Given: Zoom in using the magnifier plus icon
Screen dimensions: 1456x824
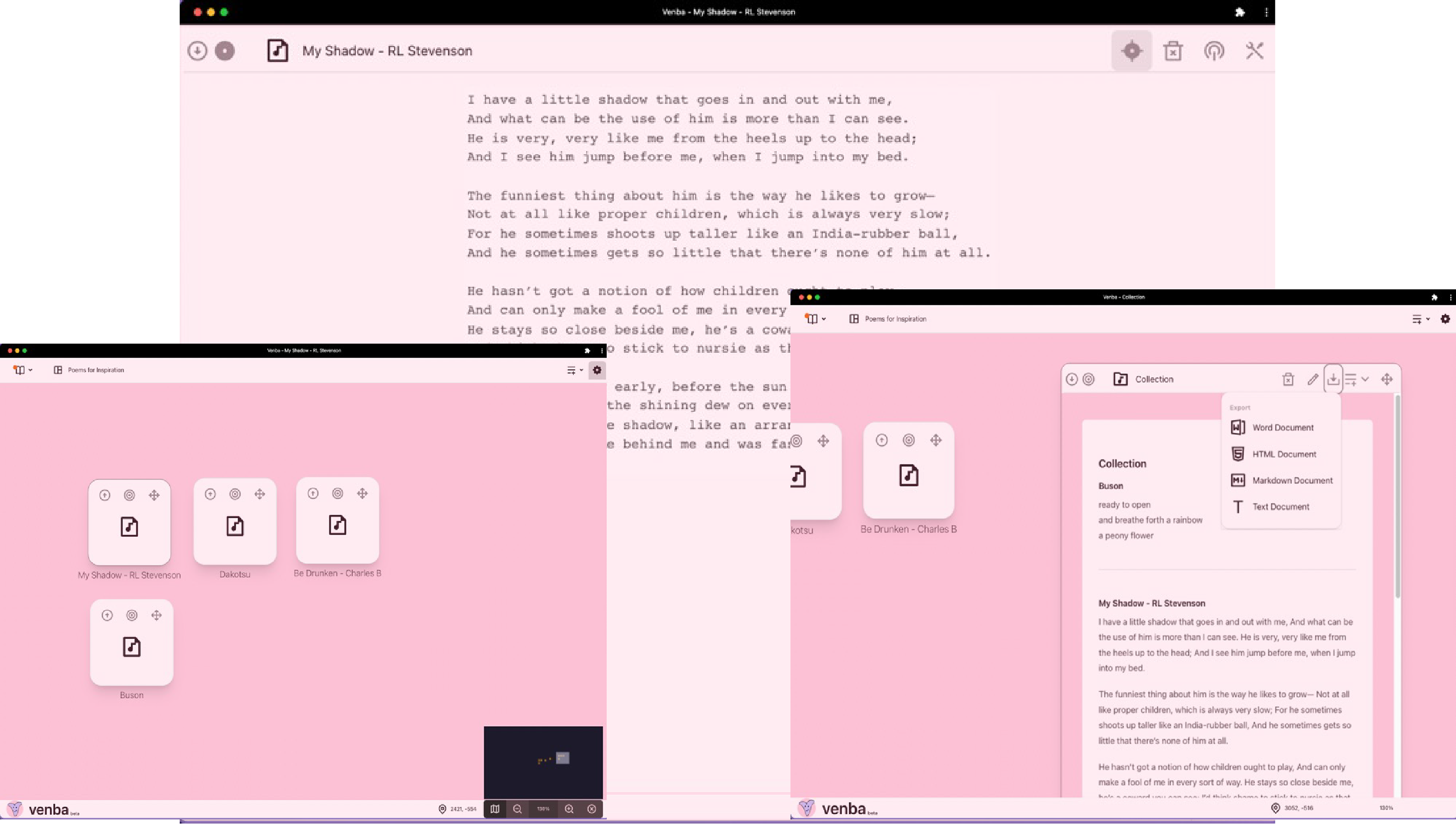Looking at the screenshot, I should tap(569, 809).
